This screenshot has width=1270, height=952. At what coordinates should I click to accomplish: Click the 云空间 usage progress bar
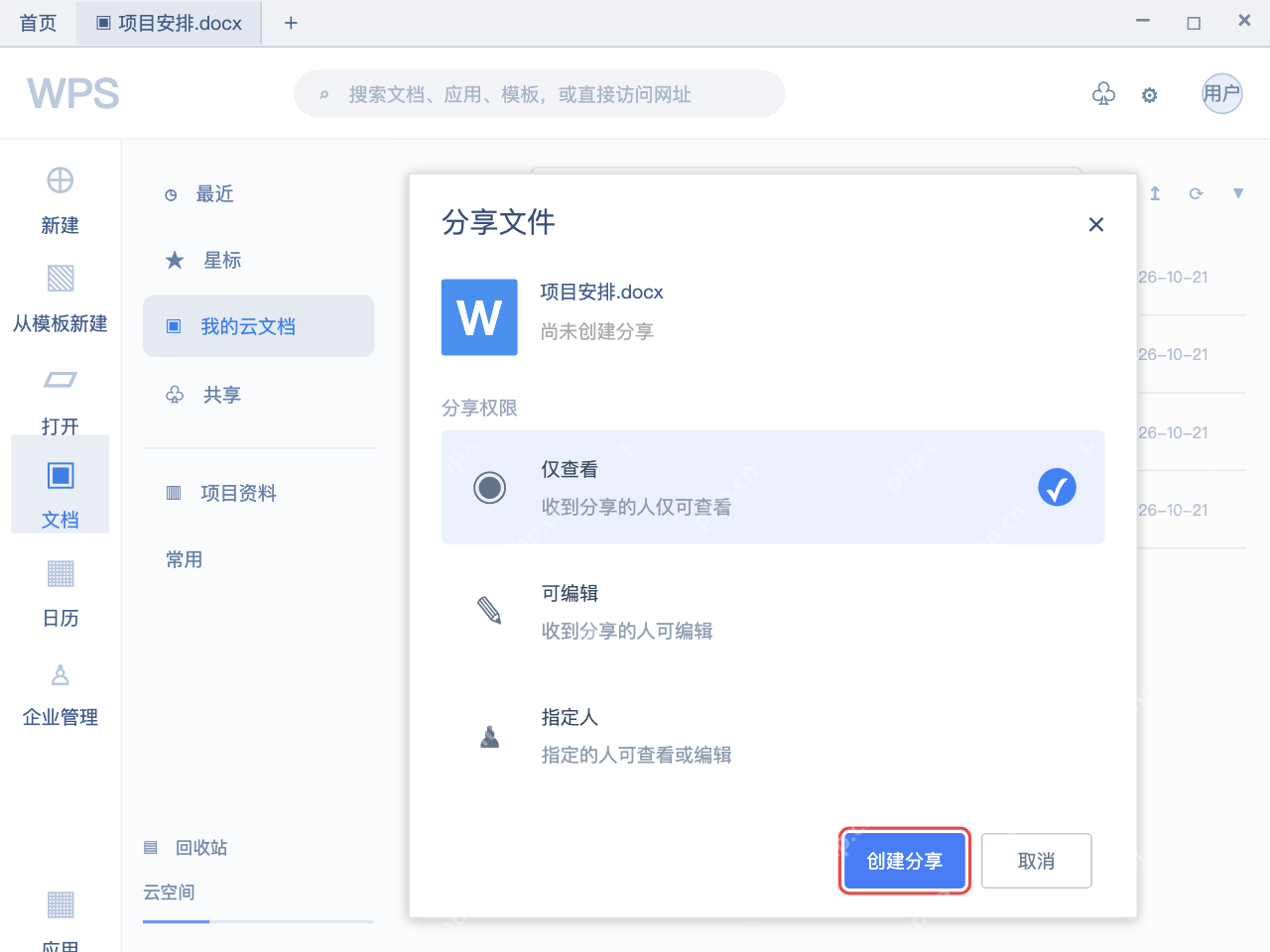point(258,921)
